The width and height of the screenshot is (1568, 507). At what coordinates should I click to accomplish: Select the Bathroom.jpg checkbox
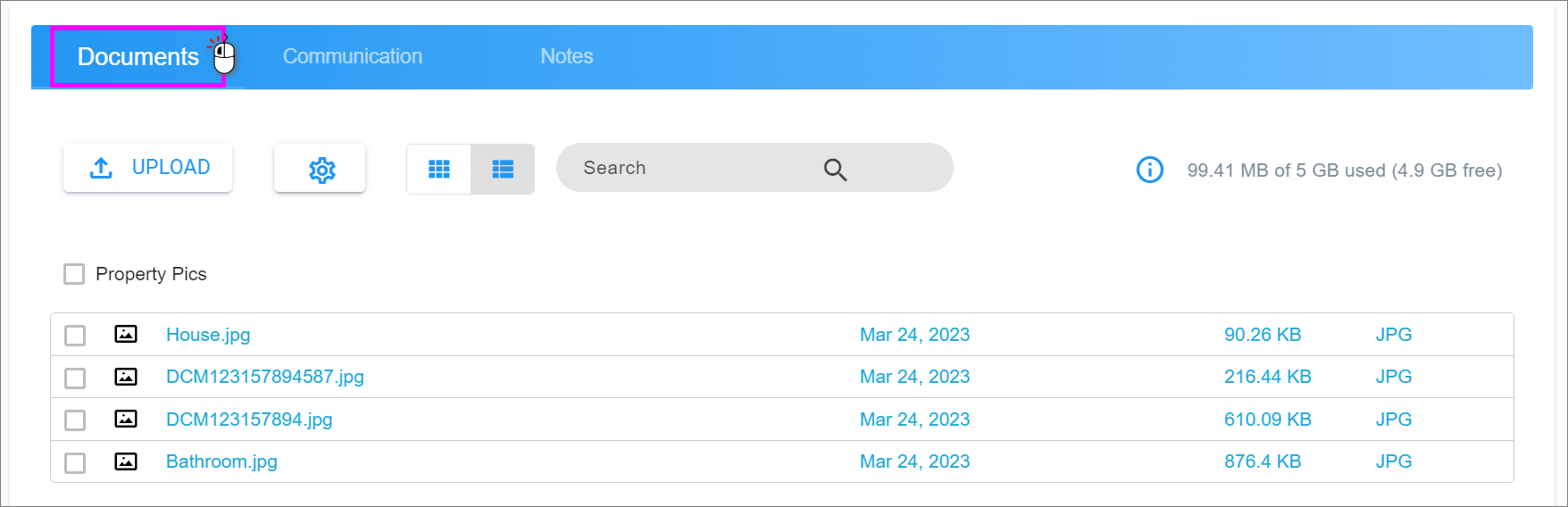click(x=75, y=462)
